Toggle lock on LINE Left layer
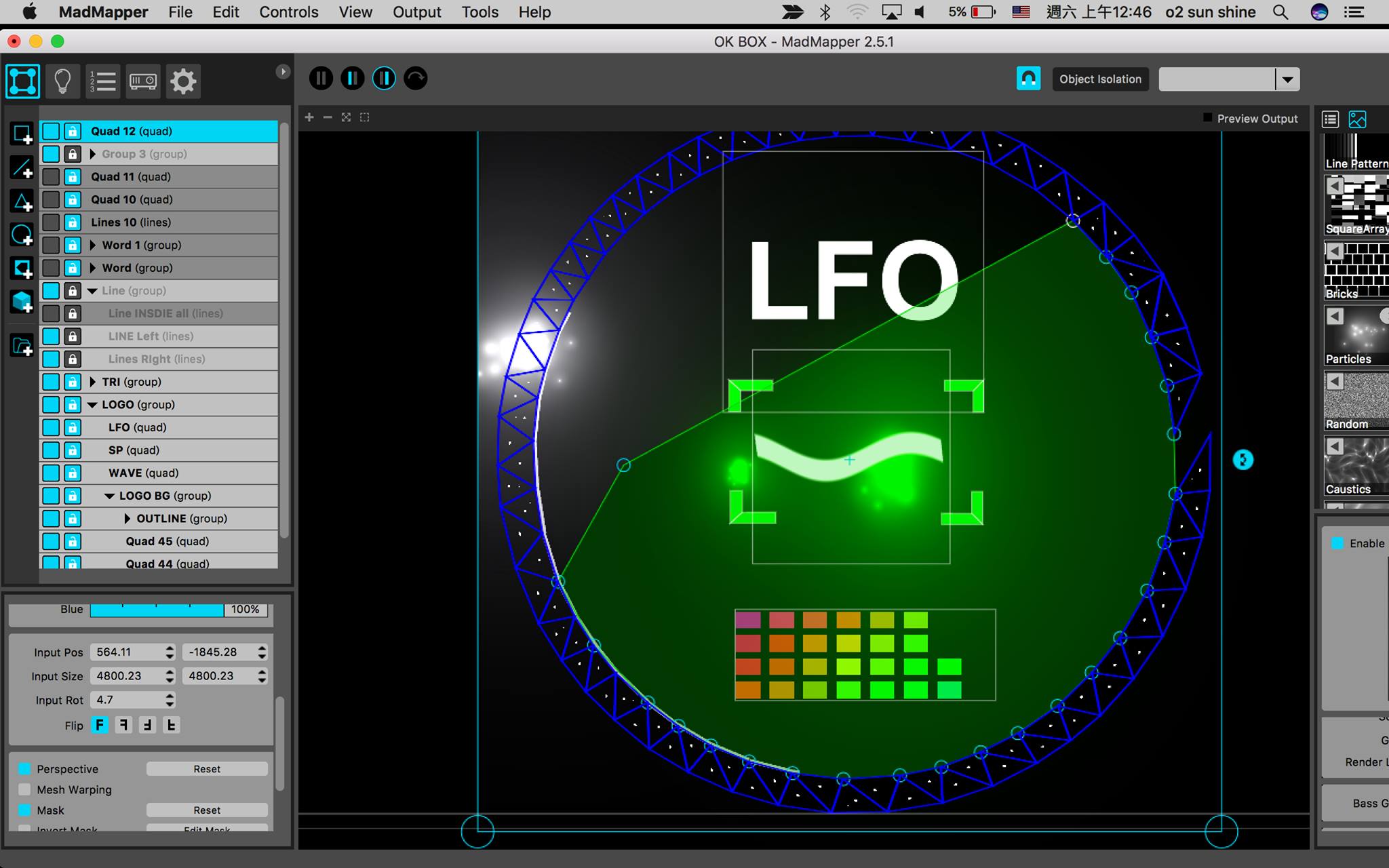 (x=73, y=336)
